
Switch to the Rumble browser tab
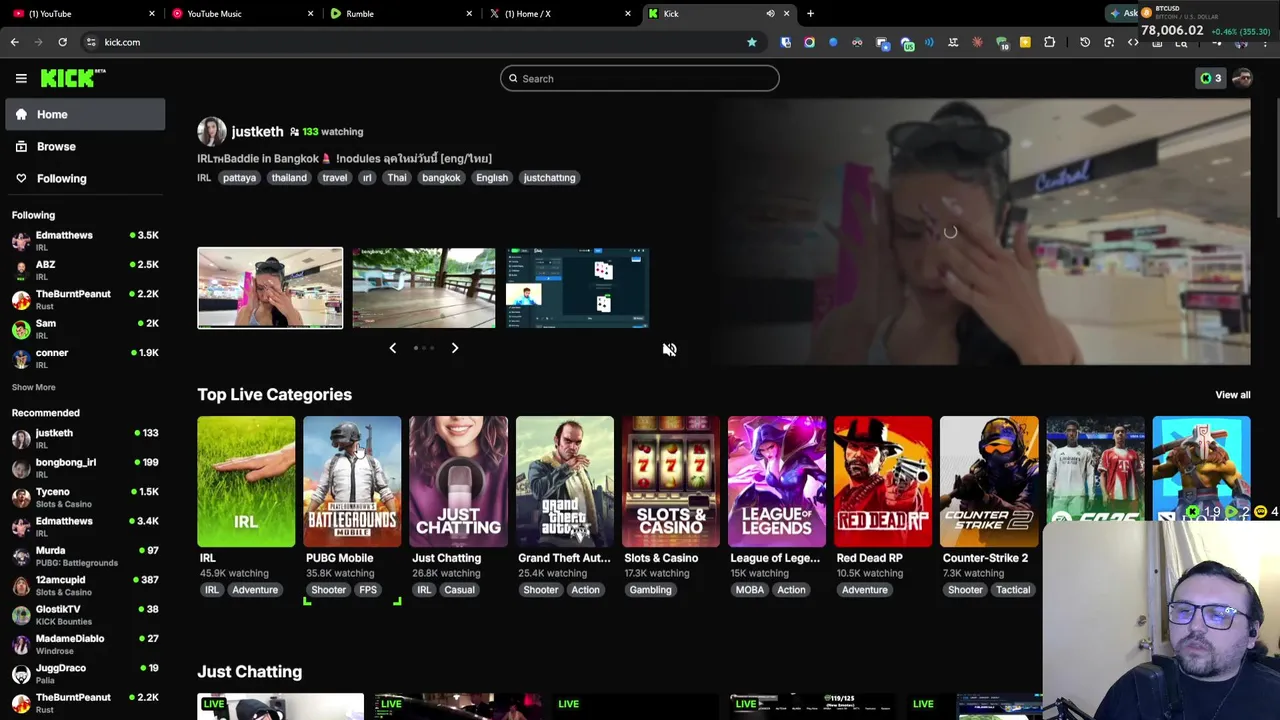(x=400, y=13)
